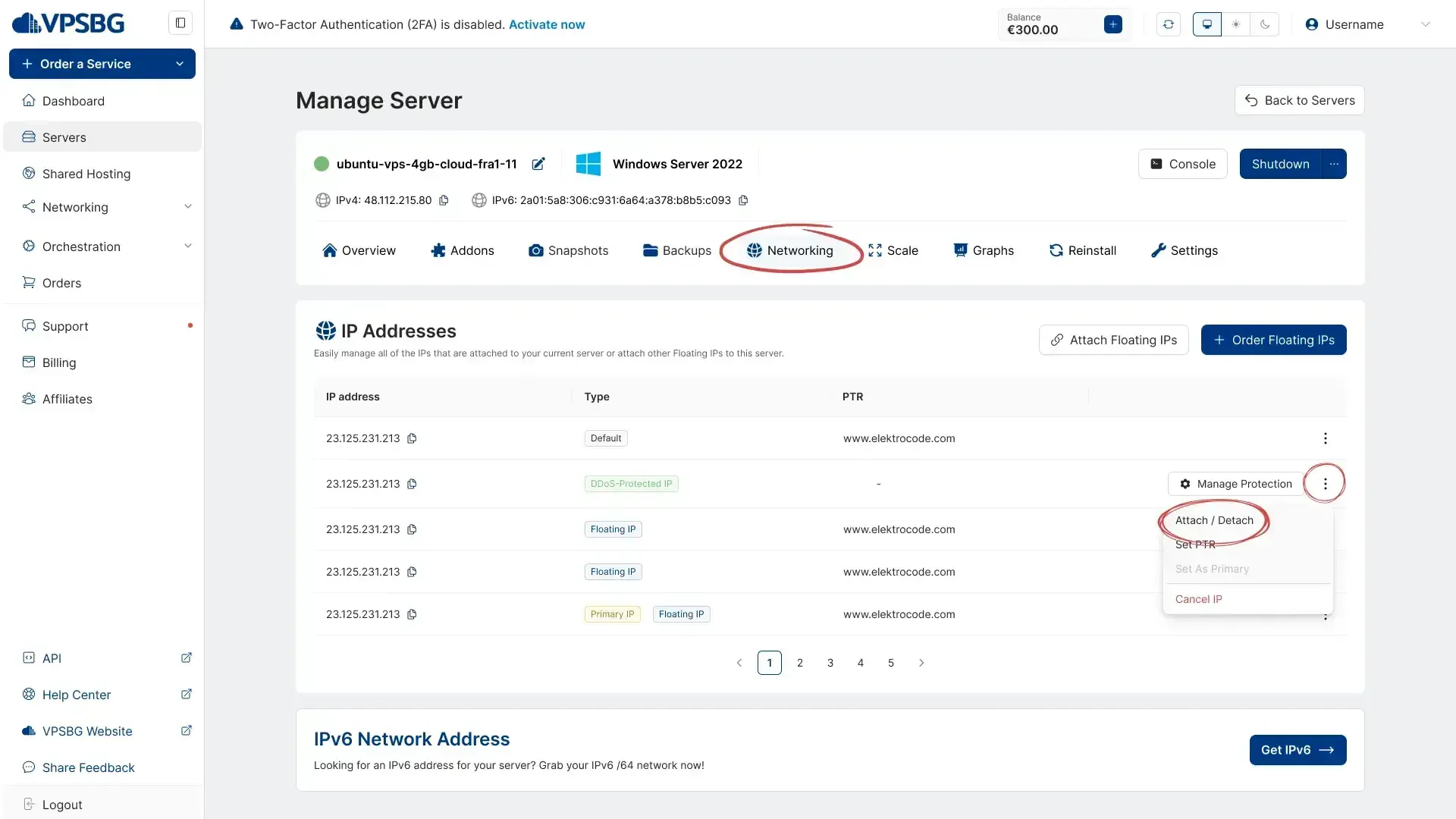Copy the IPv6 address with copy icon
The width and height of the screenshot is (1456, 819).
(x=743, y=200)
